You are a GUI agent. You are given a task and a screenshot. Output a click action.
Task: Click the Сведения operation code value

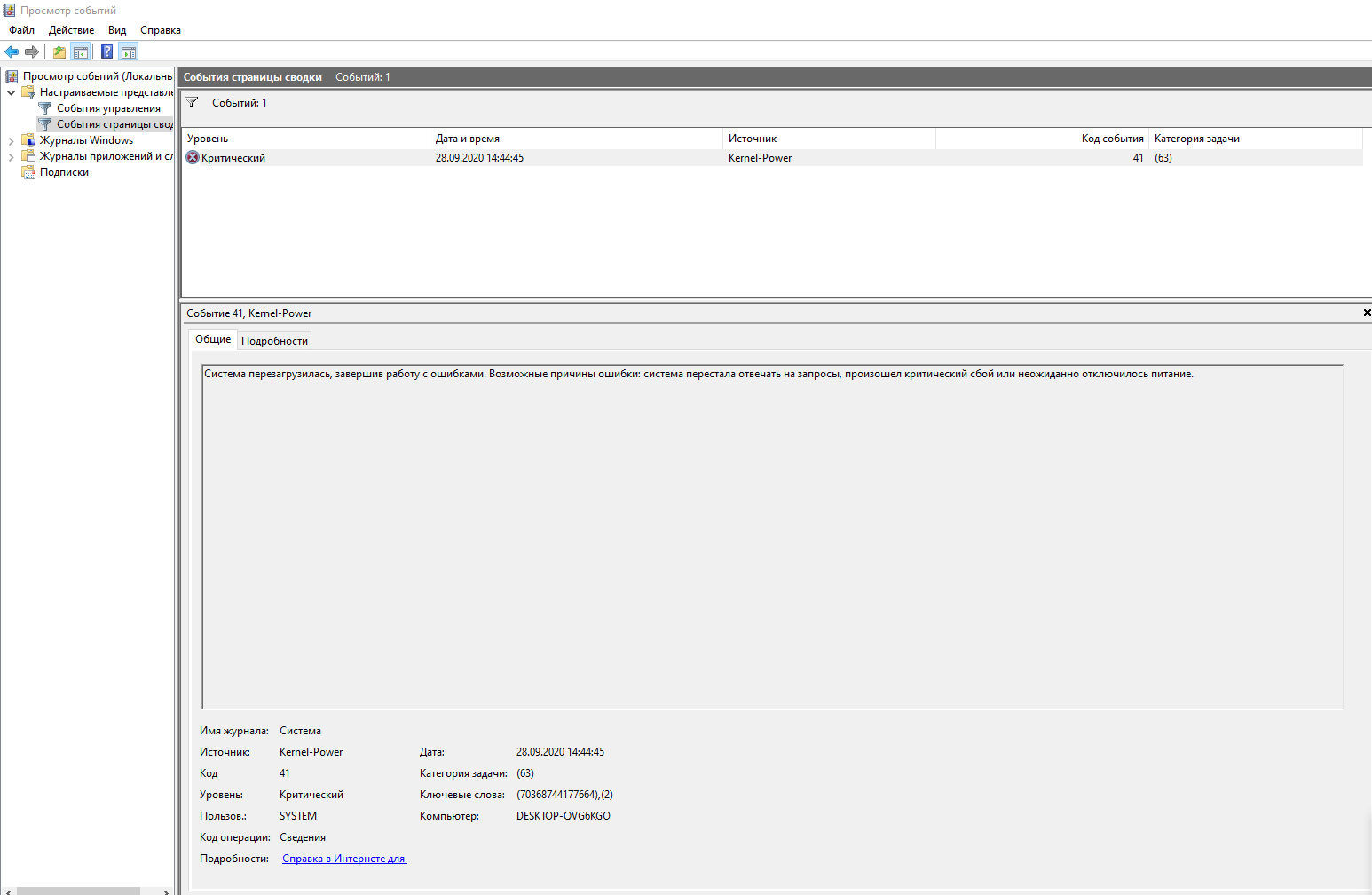click(303, 837)
